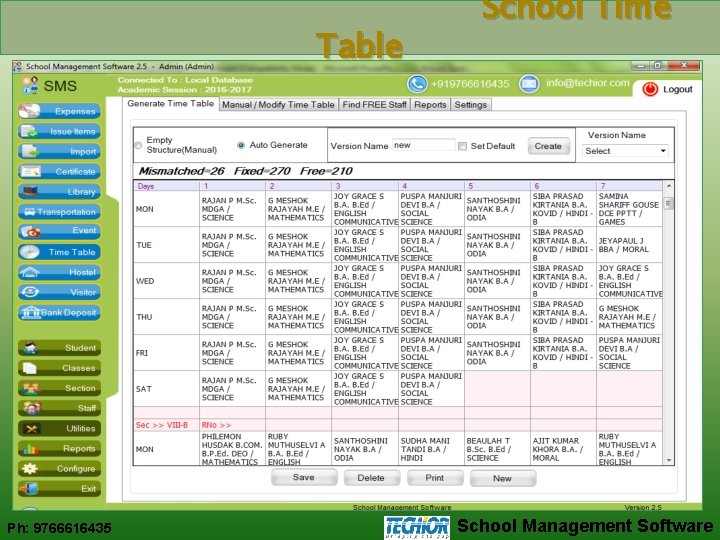Screen dimensions: 720x540
Task: Click the timetable scrollbar up arrow
Action: point(669,186)
